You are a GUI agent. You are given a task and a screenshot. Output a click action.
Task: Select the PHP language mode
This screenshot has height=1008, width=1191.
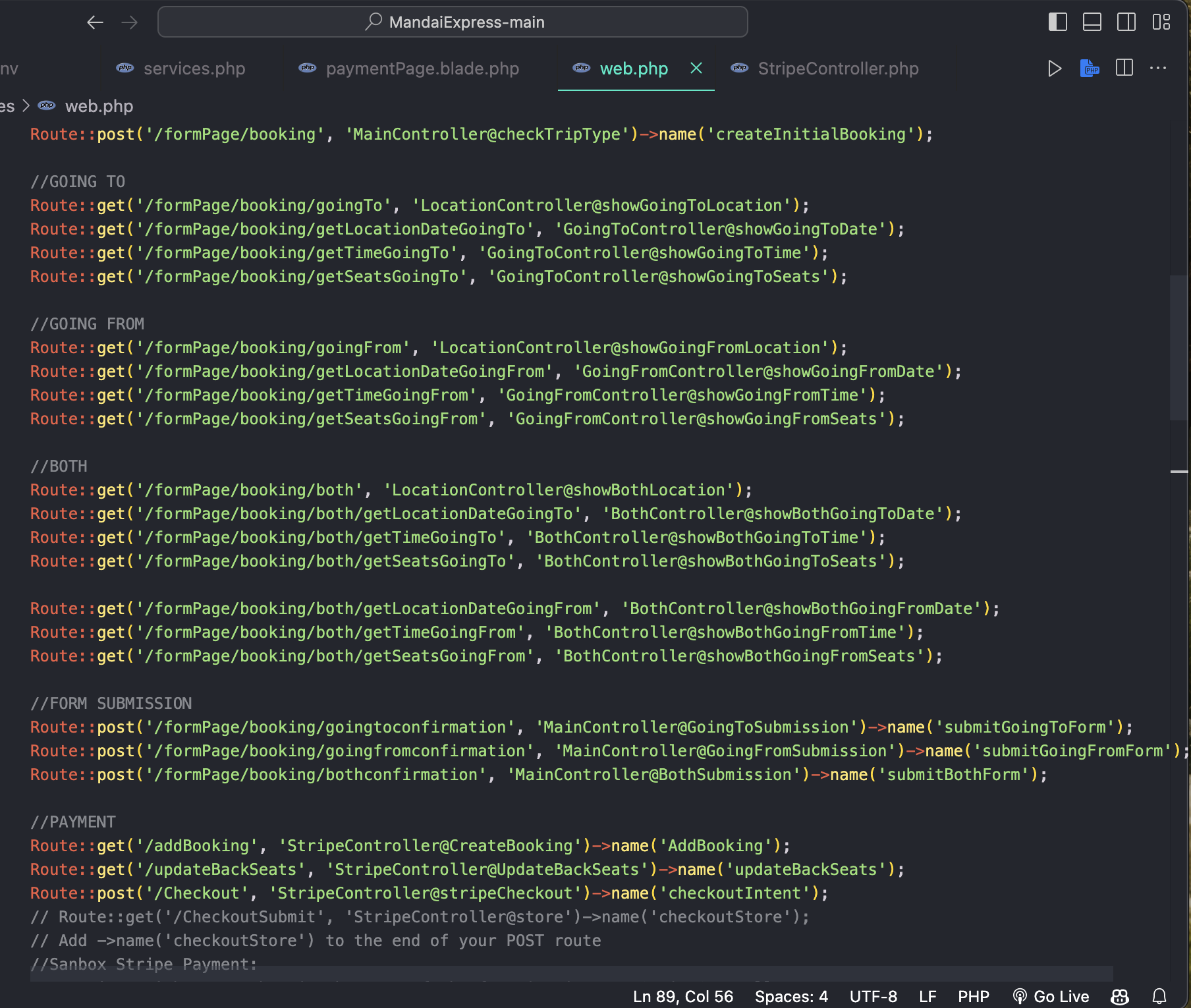coord(974,996)
